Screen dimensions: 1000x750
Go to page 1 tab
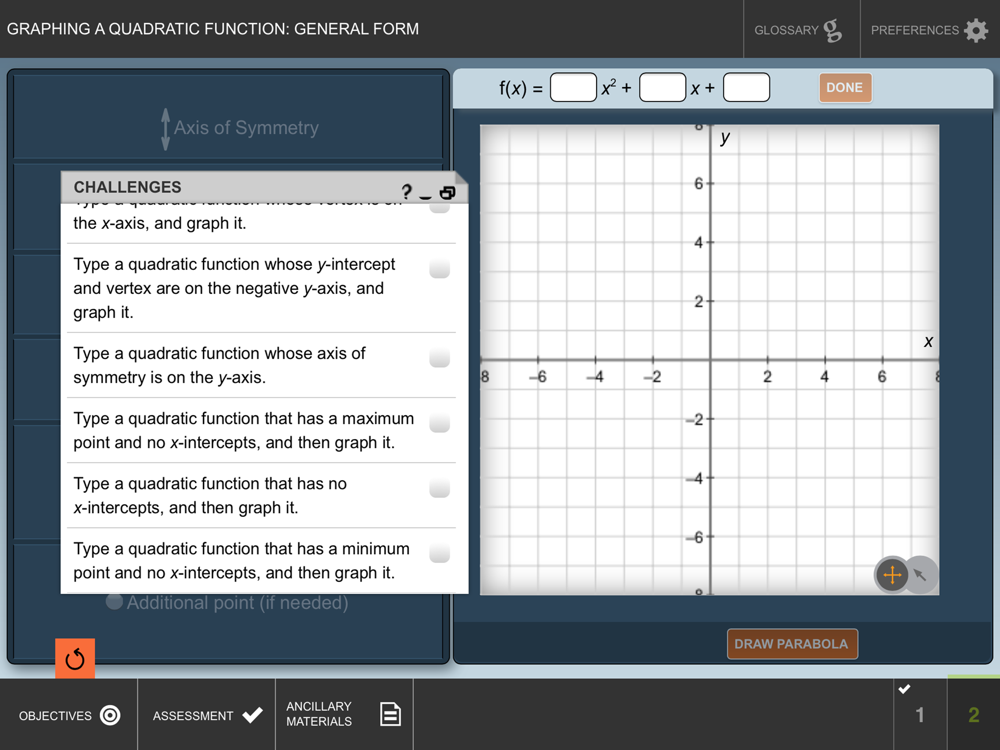(919, 714)
